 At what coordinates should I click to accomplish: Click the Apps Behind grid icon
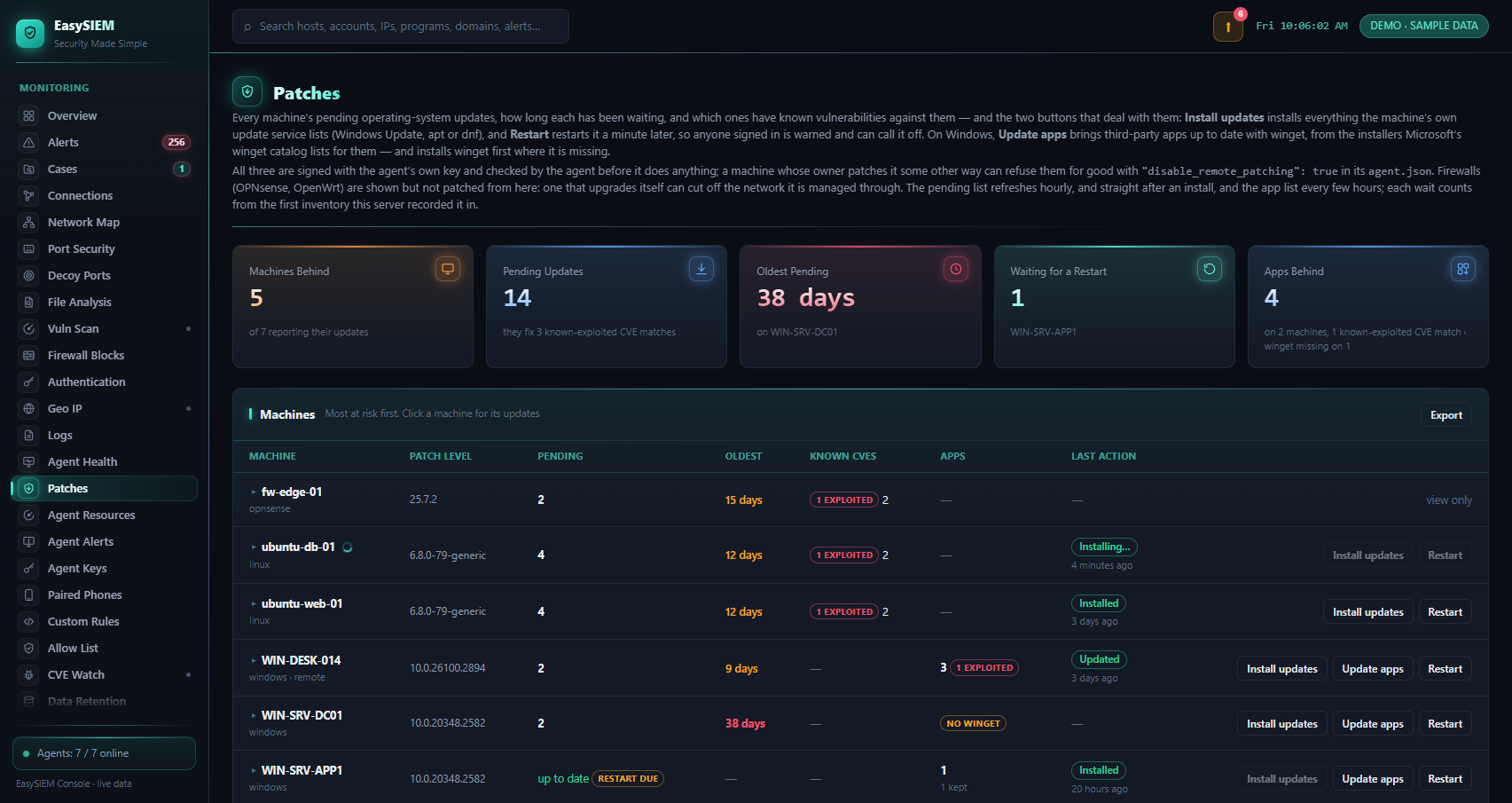point(1463,269)
